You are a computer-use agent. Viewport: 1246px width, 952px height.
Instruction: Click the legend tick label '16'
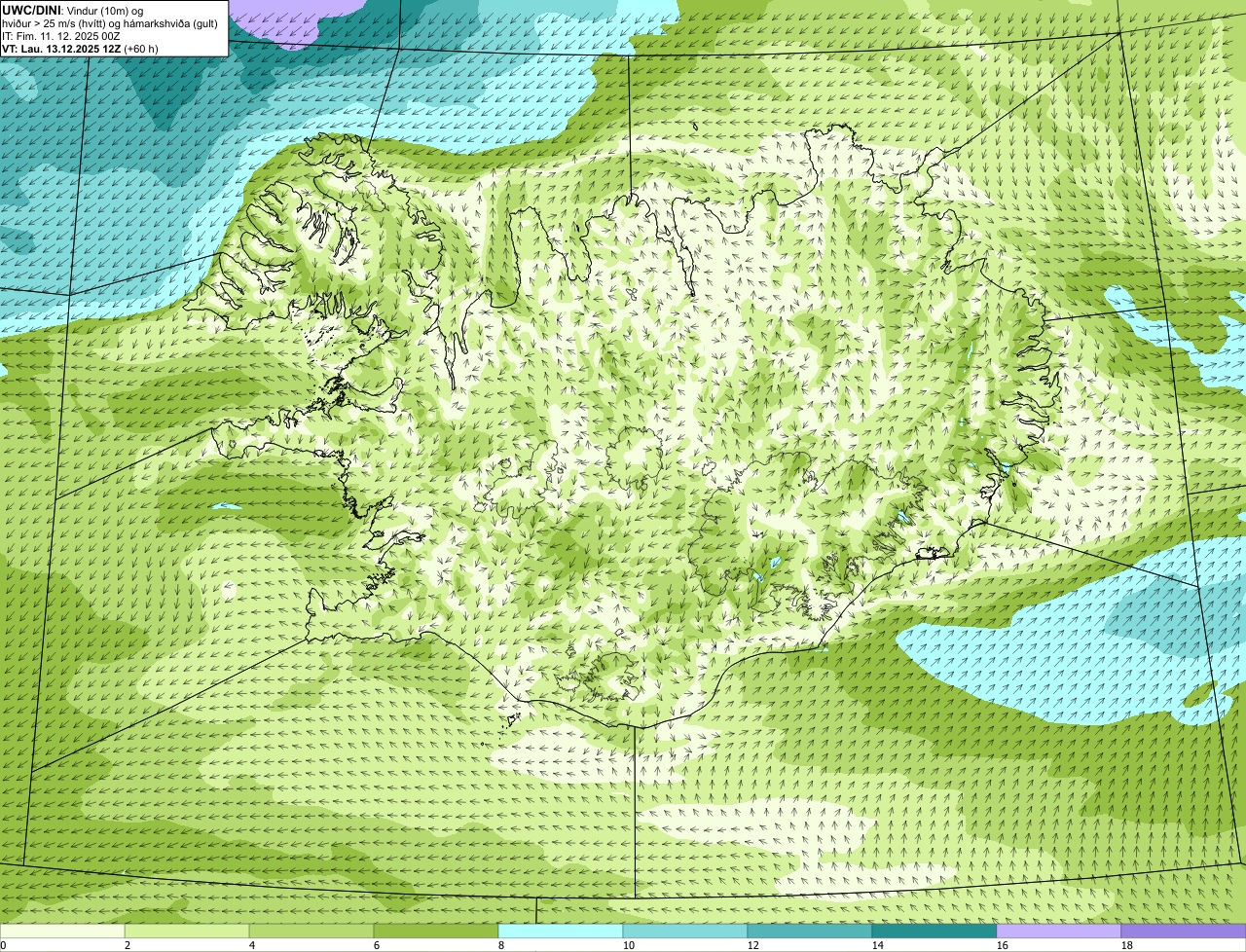tap(1003, 945)
